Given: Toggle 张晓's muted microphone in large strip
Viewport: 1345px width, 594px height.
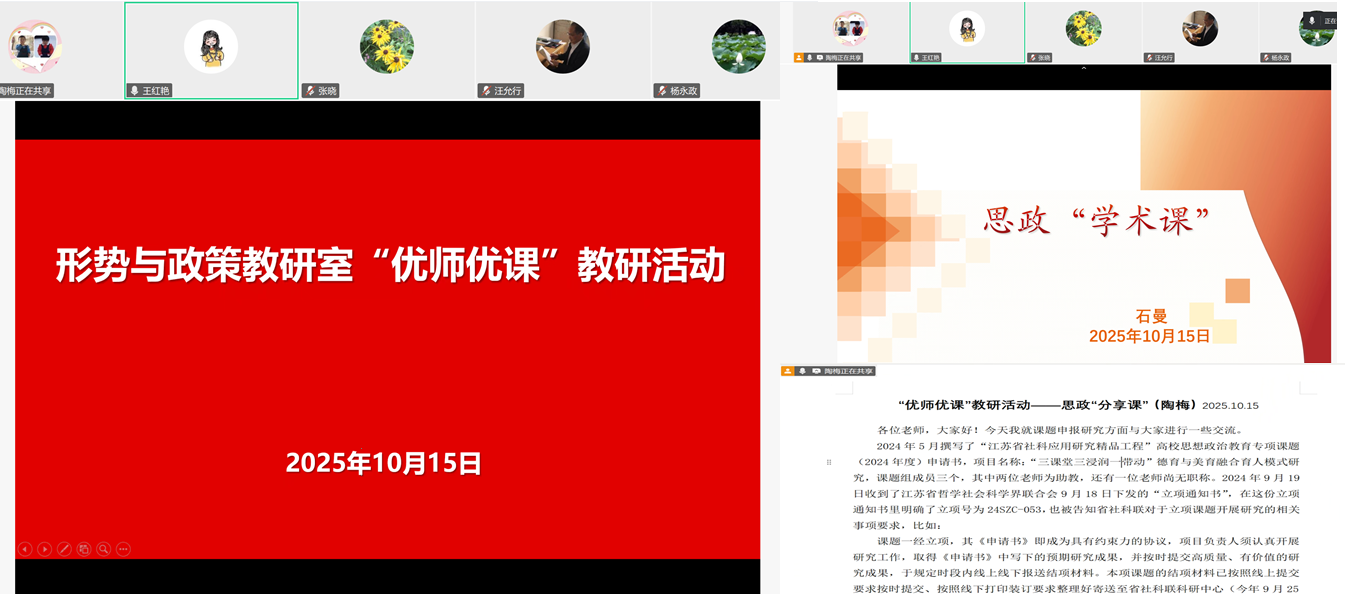Looking at the screenshot, I should [310, 91].
